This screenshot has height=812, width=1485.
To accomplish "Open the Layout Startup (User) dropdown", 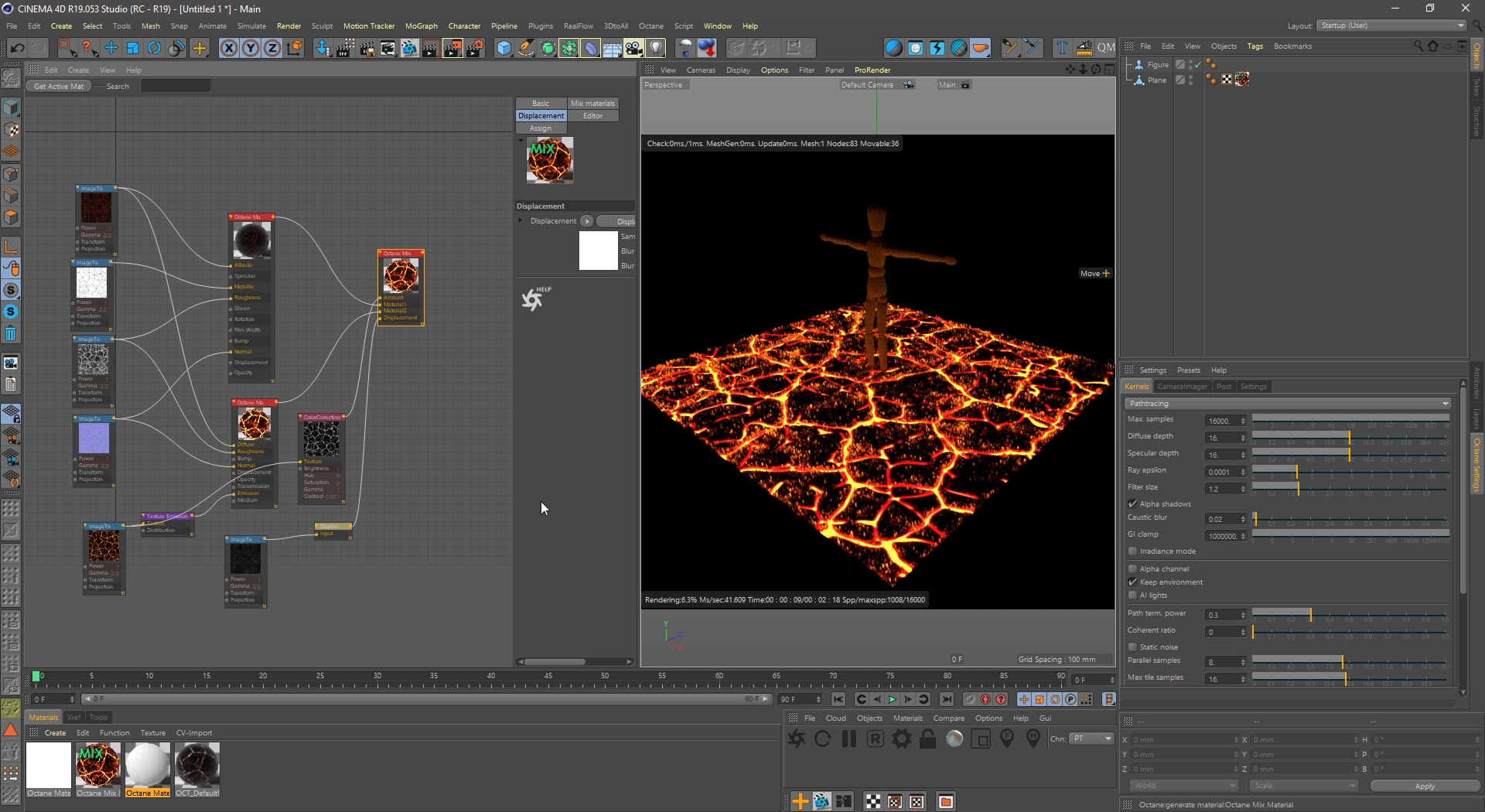I will pyautogui.click(x=1391, y=26).
